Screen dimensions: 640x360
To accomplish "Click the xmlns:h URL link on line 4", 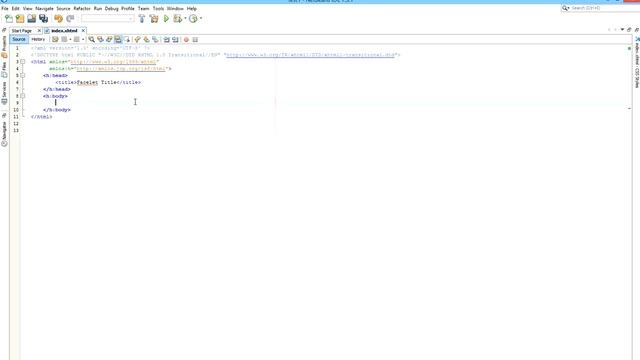I will coord(121,69).
